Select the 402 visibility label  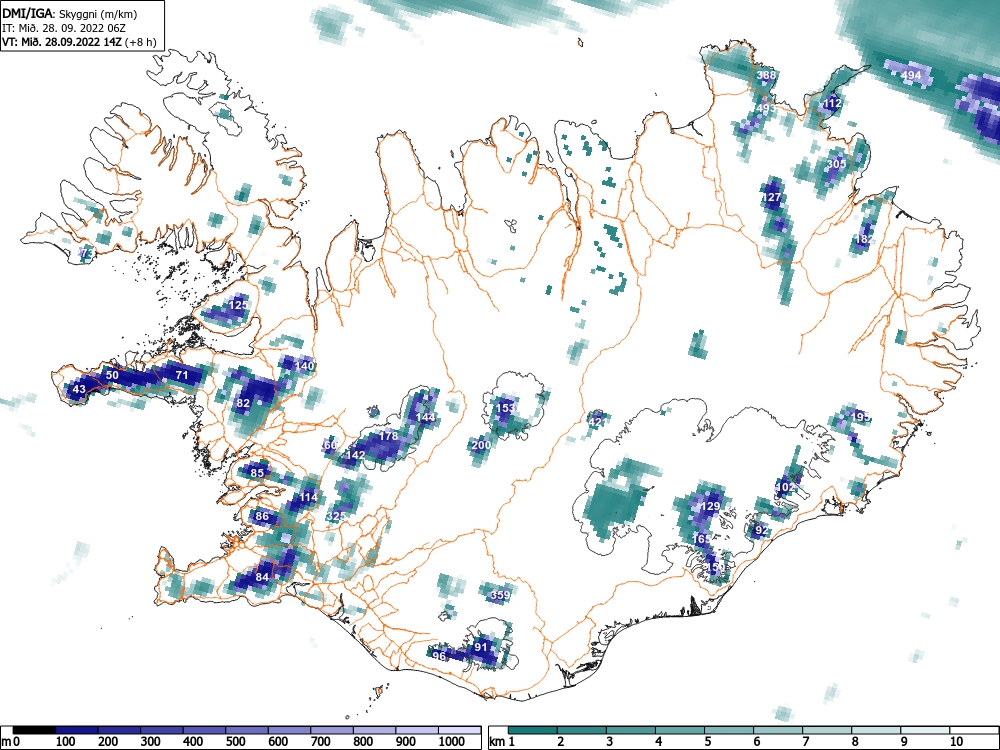coord(785,487)
